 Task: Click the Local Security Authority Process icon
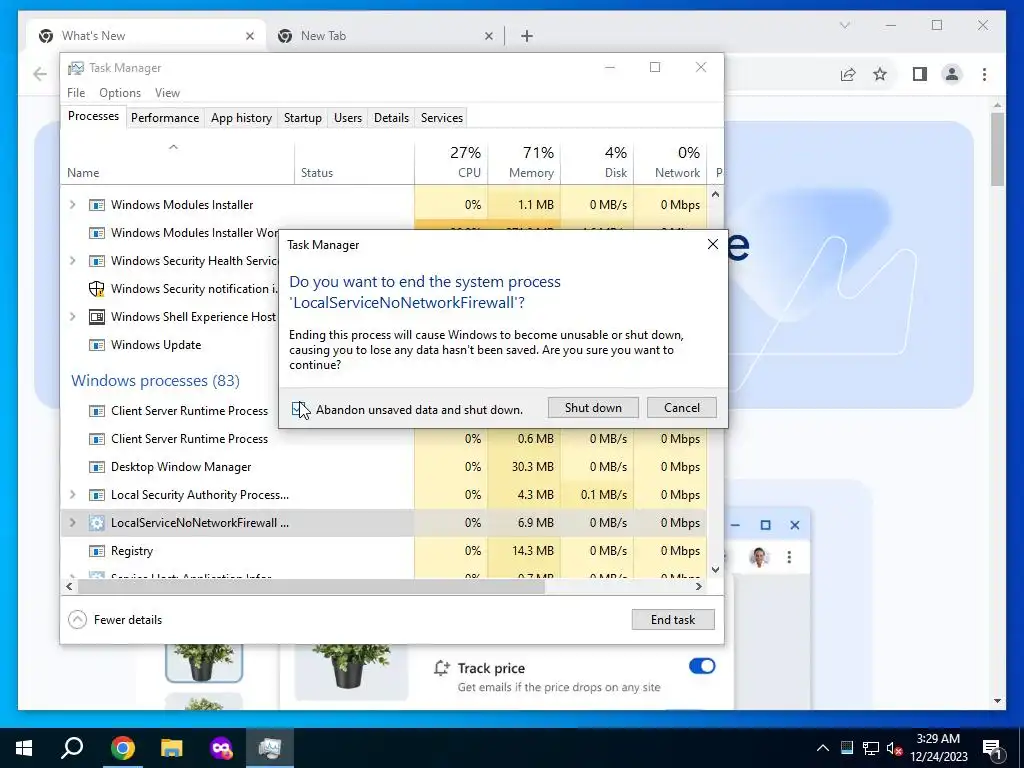(97, 495)
